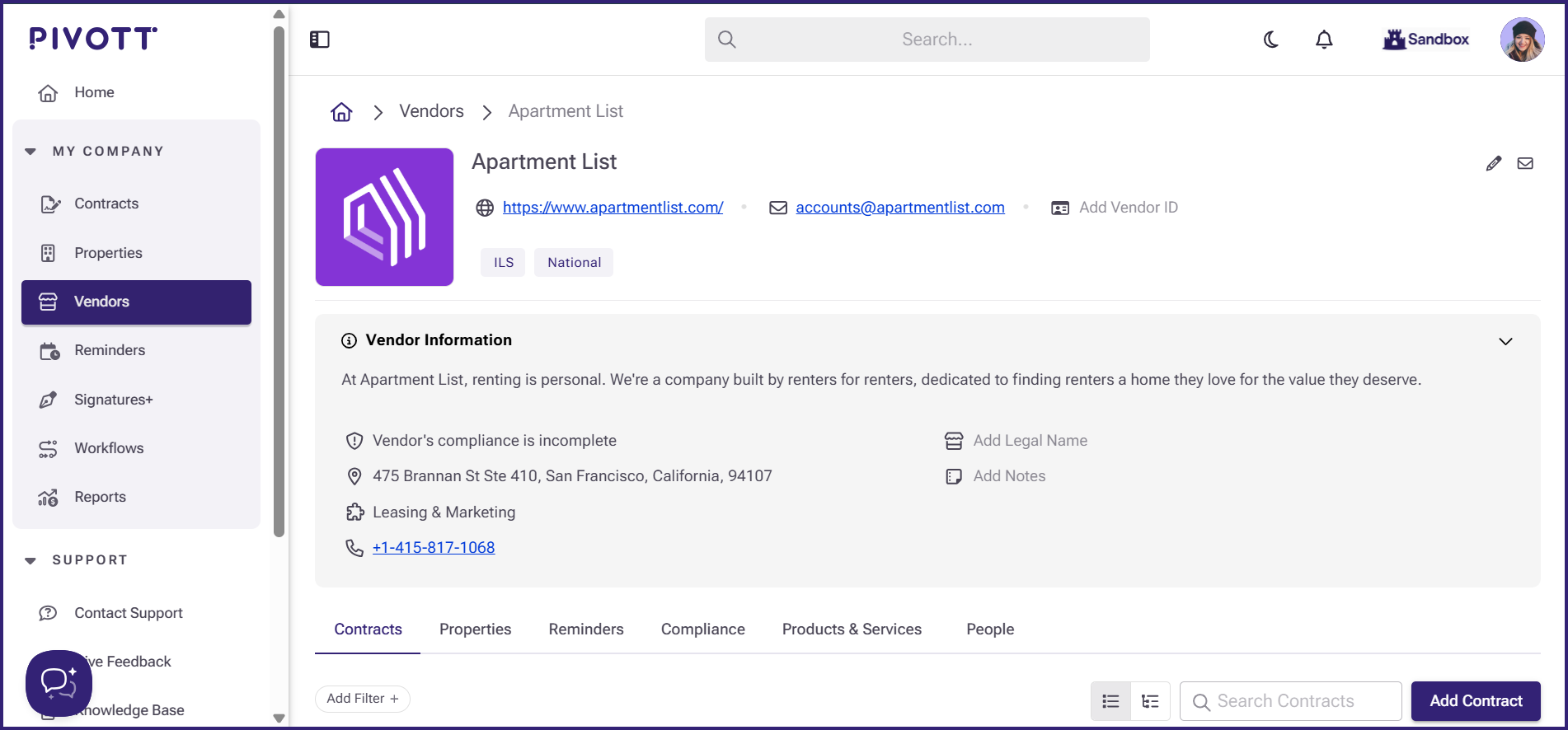Focus the Search Contracts field
The image size is (1568, 730).
[1291, 701]
